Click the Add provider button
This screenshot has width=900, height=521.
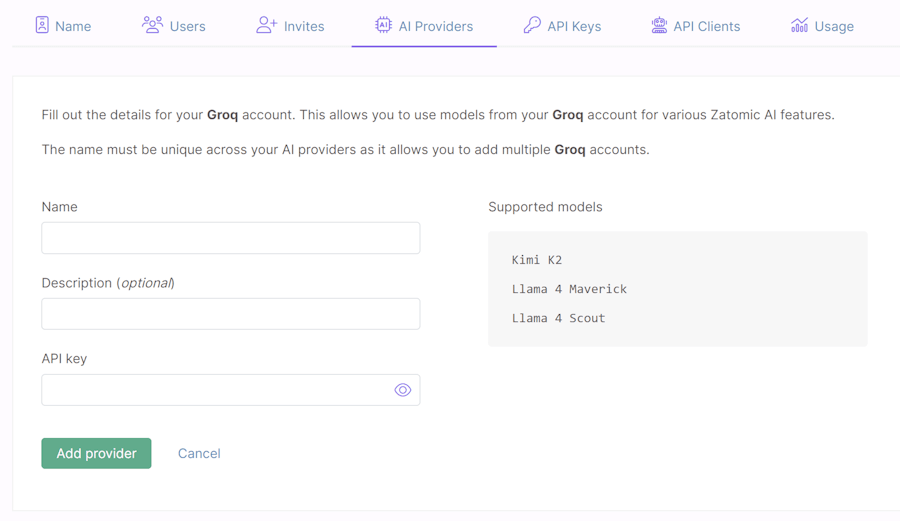click(96, 453)
